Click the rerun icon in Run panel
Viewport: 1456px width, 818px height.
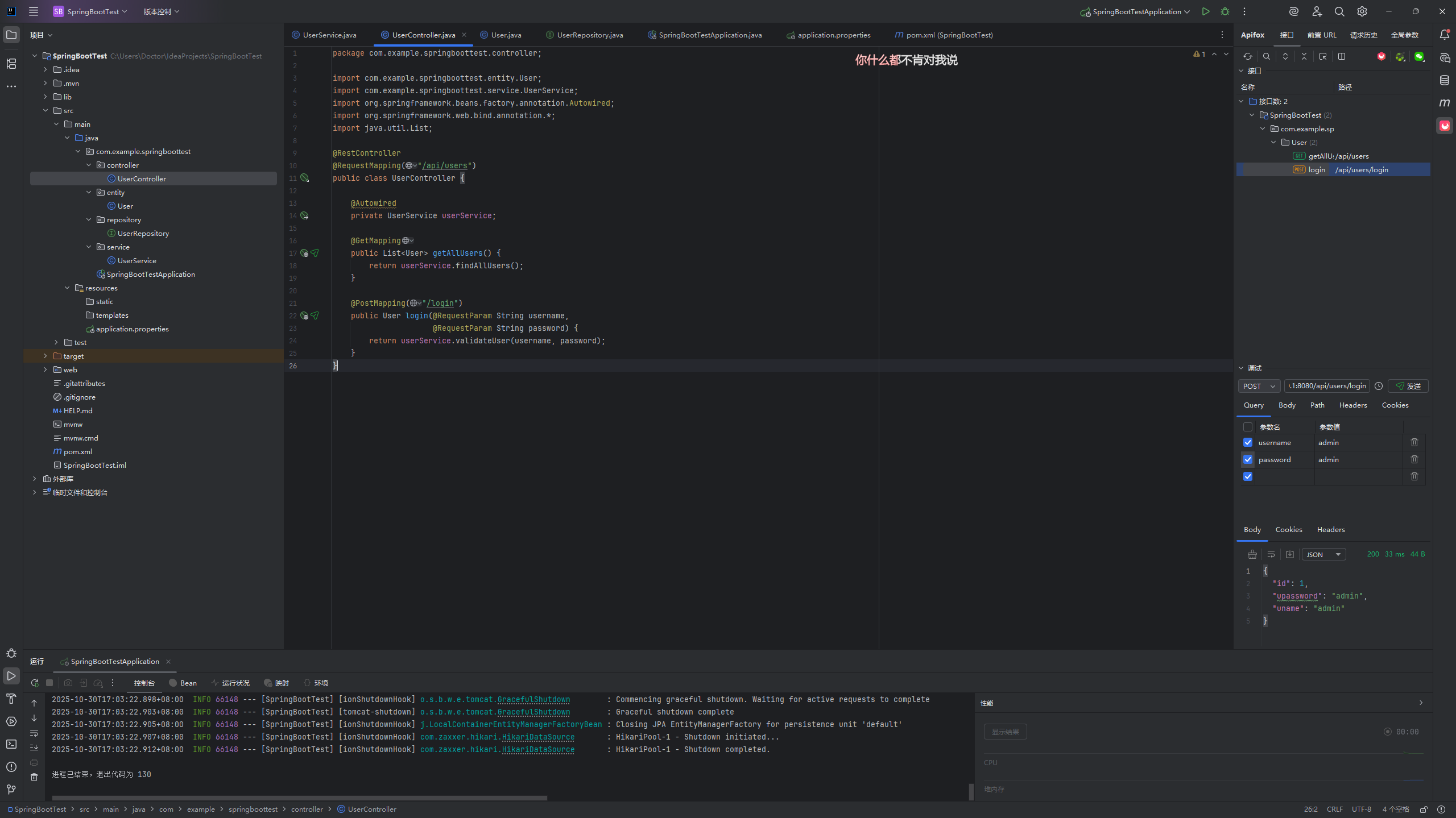35,683
